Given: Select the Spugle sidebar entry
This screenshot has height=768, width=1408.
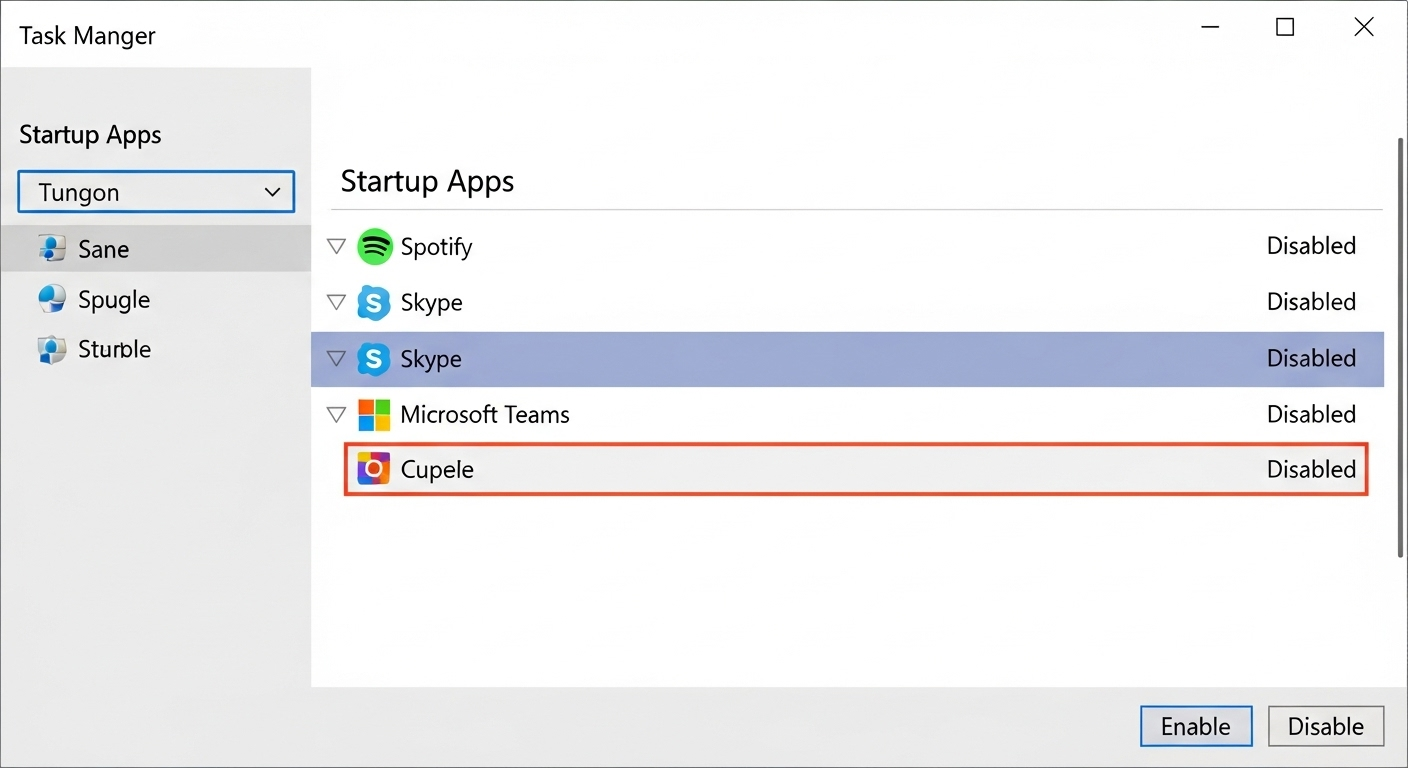Looking at the screenshot, I should pyautogui.click(x=112, y=299).
